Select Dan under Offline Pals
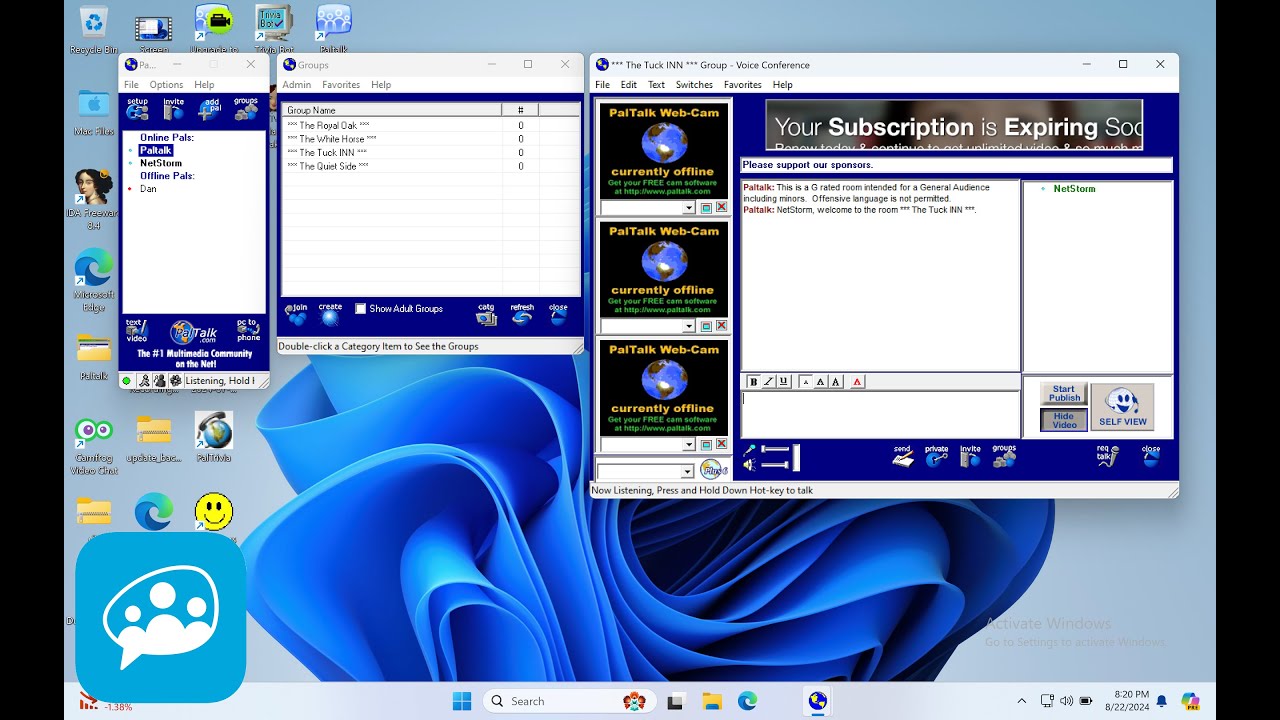Viewport: 1280px width, 720px height. (148, 188)
